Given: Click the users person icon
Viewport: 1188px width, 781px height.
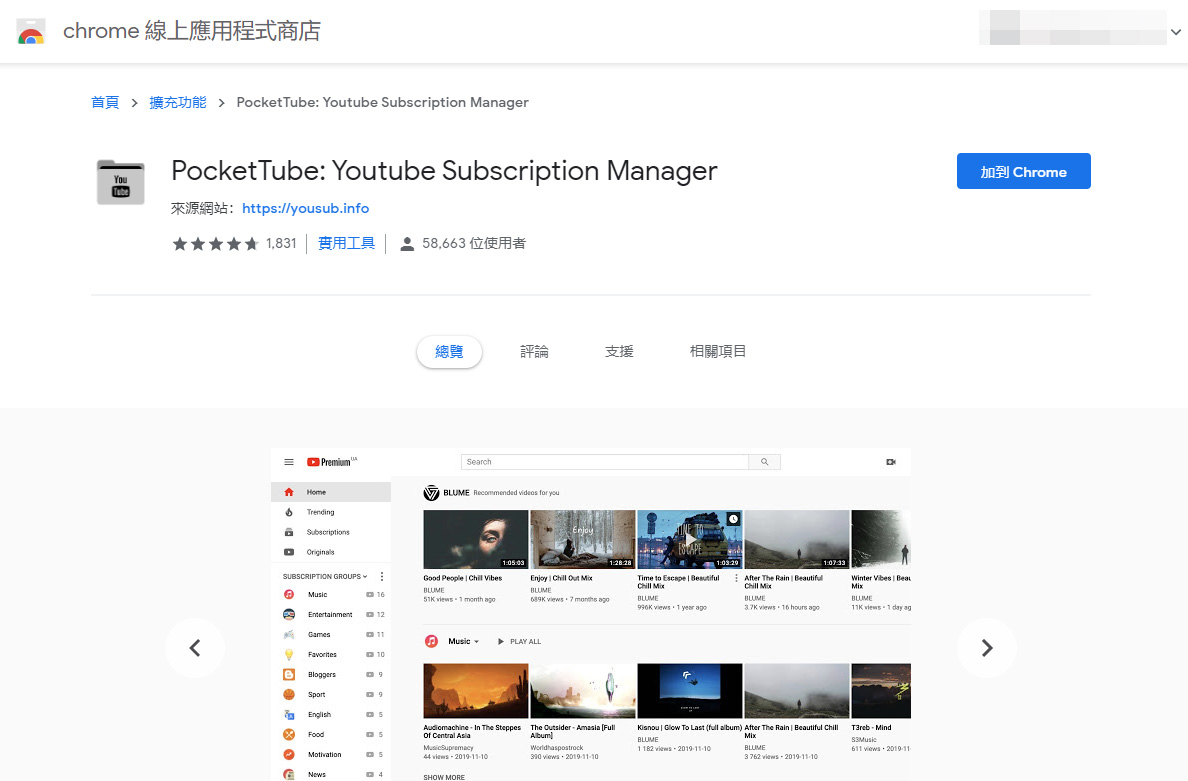Looking at the screenshot, I should point(407,244).
